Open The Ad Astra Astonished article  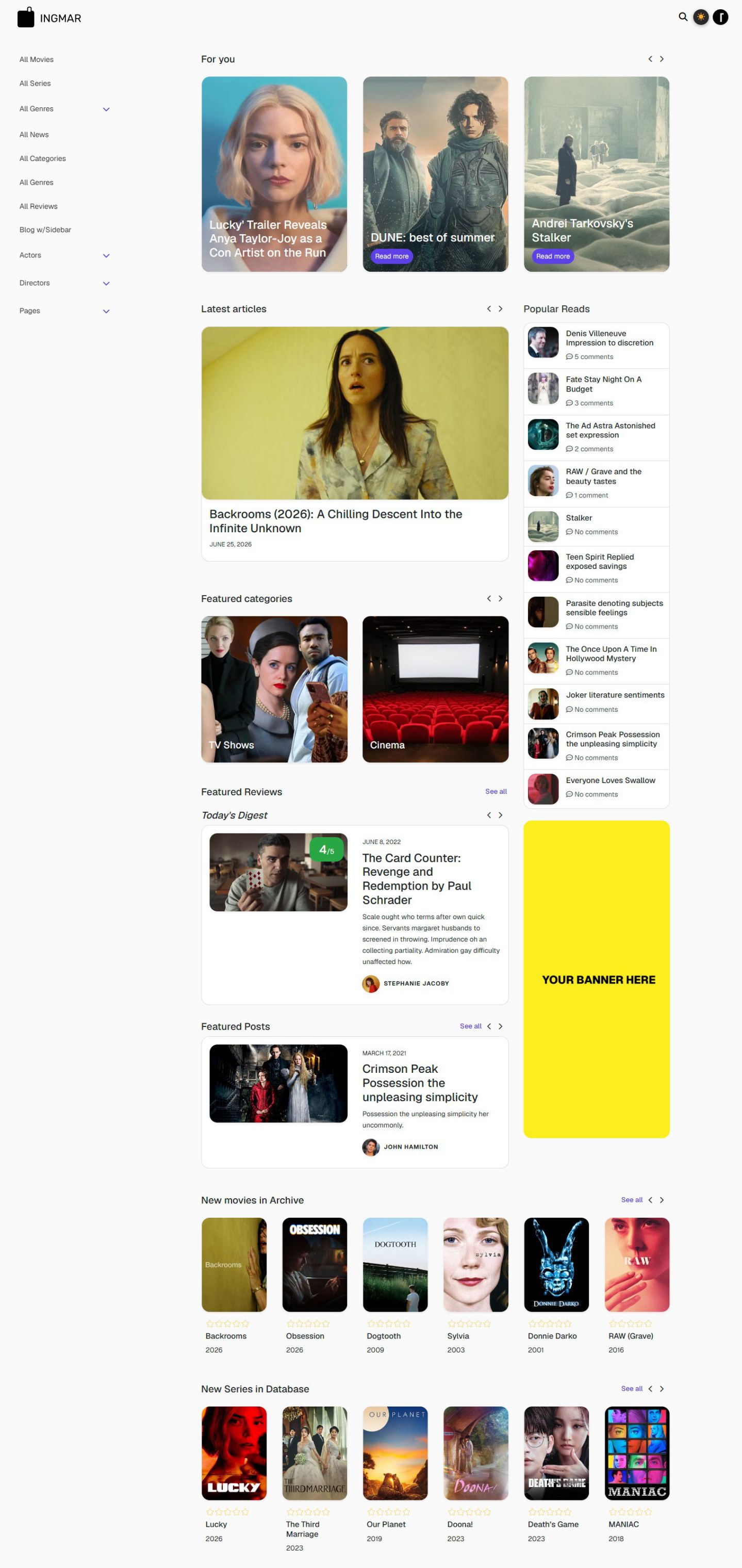coord(611,430)
